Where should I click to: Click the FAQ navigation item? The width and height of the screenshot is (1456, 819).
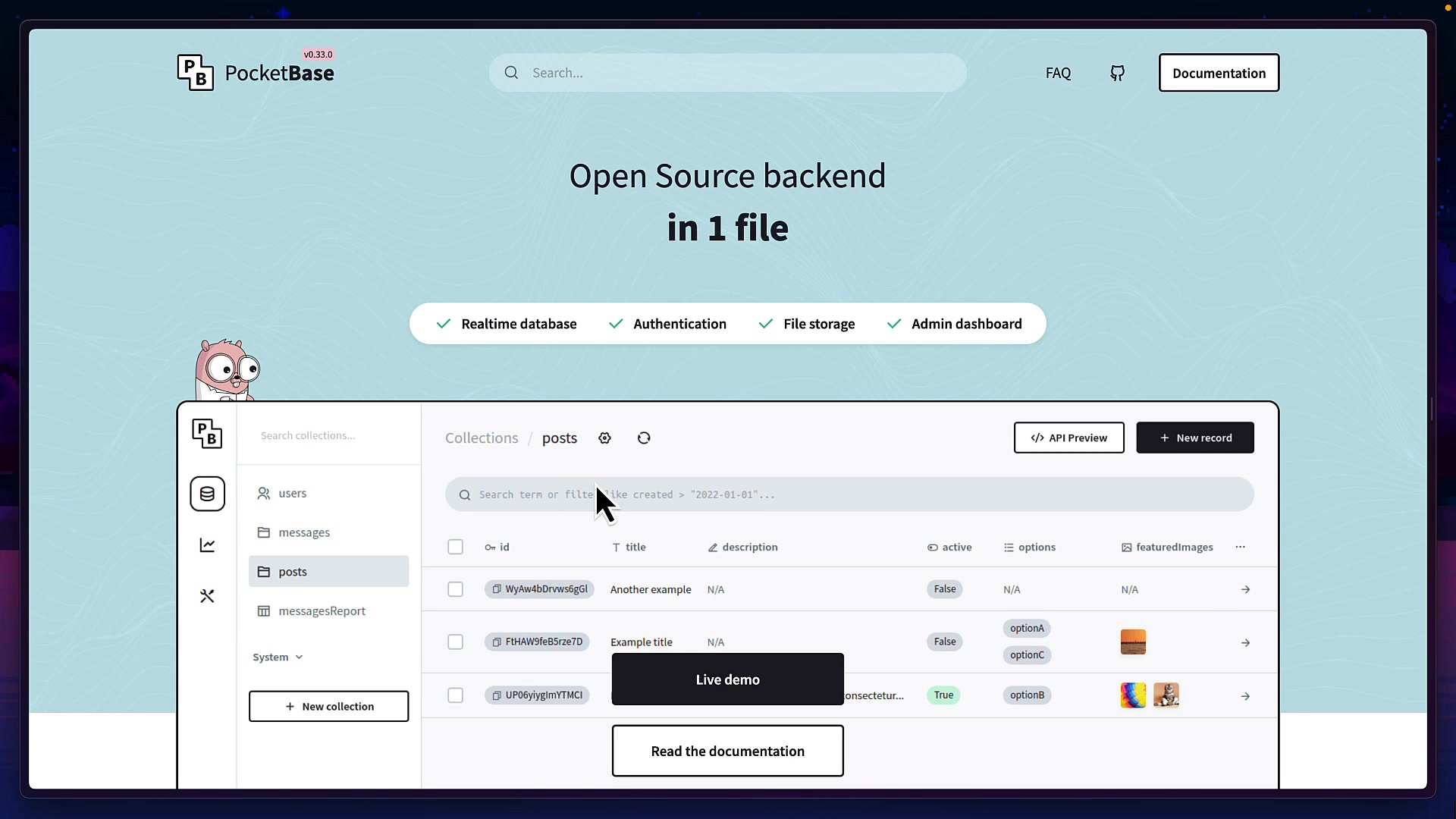click(x=1058, y=73)
